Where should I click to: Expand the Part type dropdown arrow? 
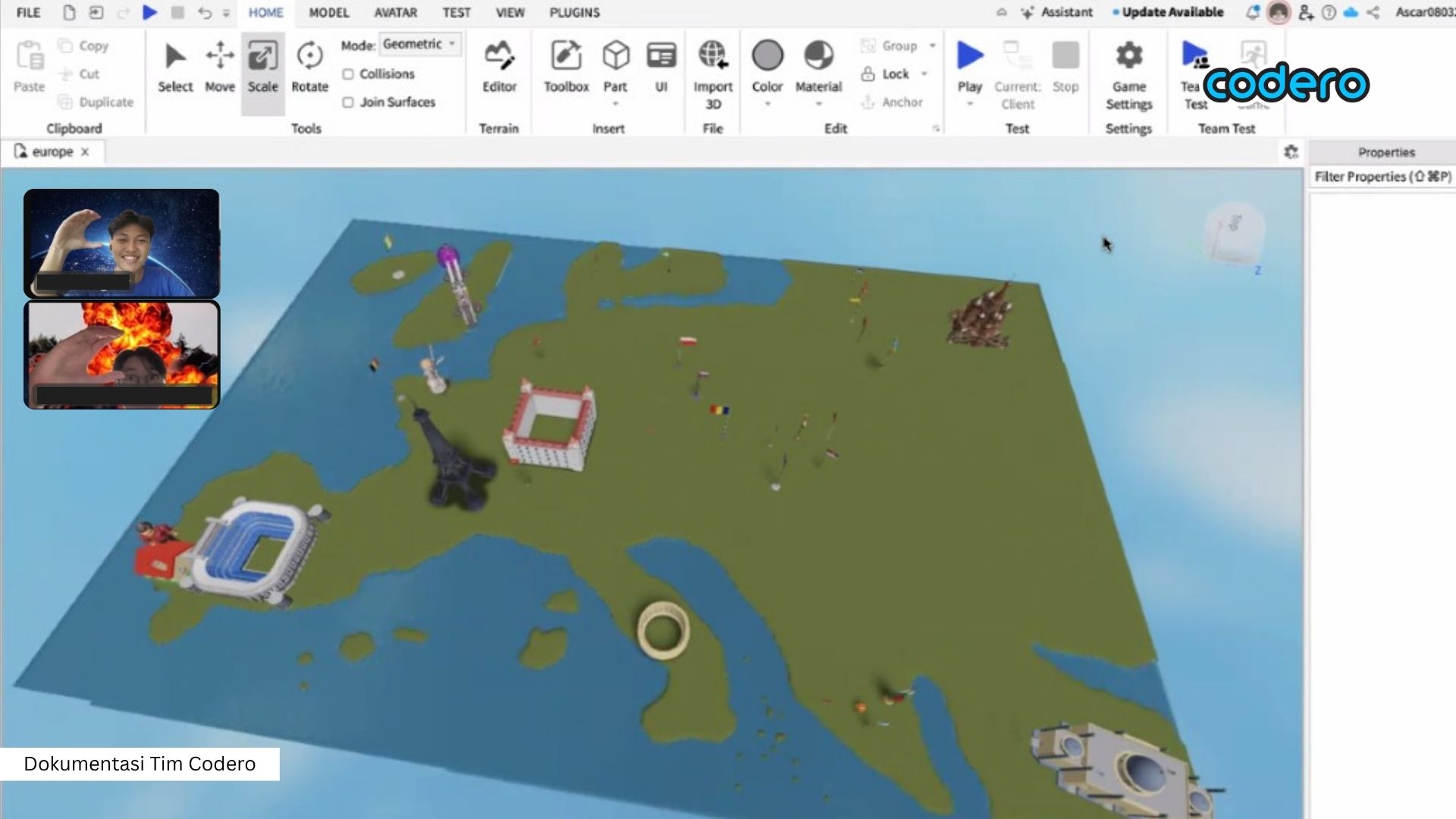pyautogui.click(x=616, y=103)
